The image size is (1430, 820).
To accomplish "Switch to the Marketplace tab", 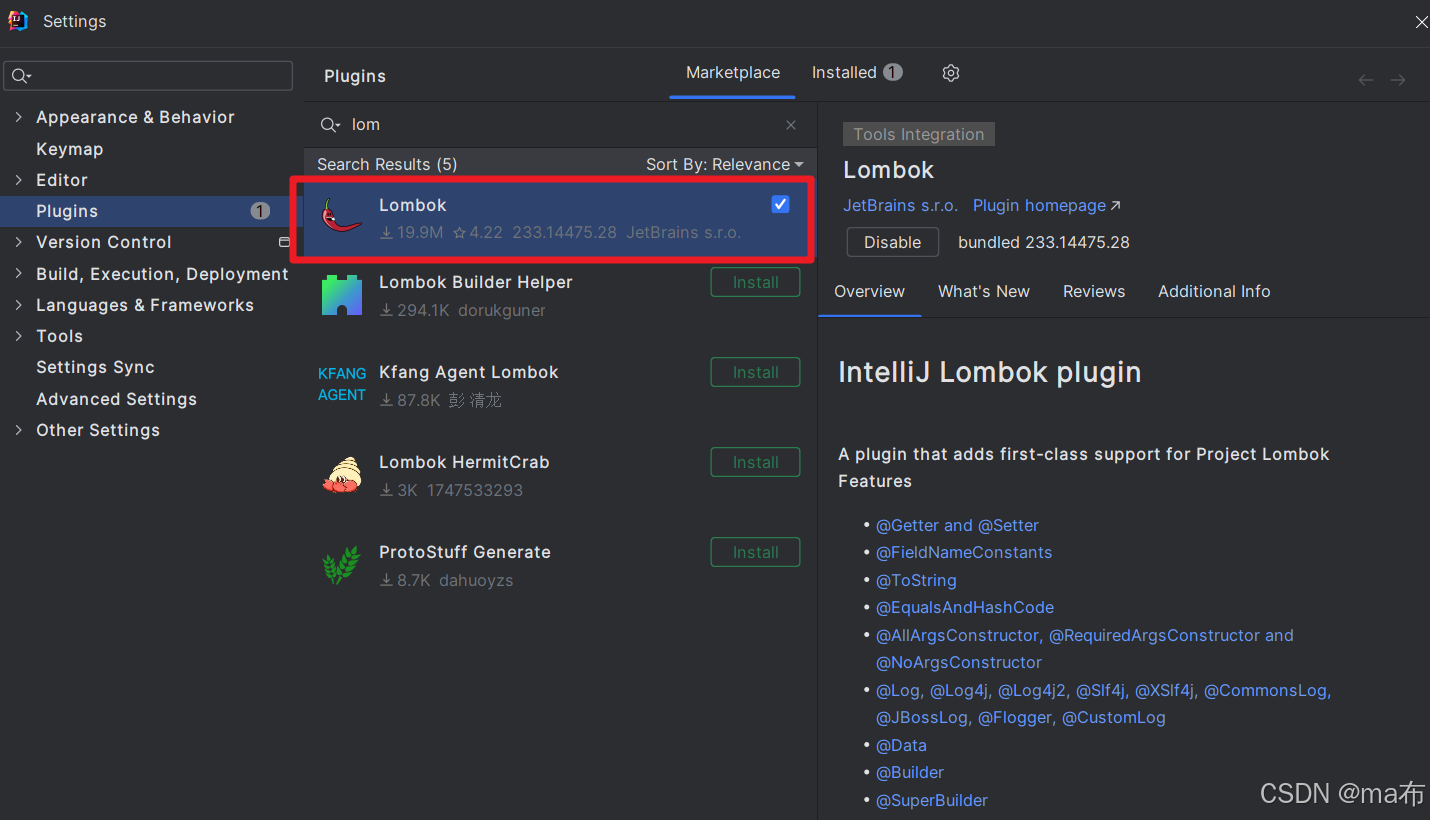I will [x=733, y=73].
